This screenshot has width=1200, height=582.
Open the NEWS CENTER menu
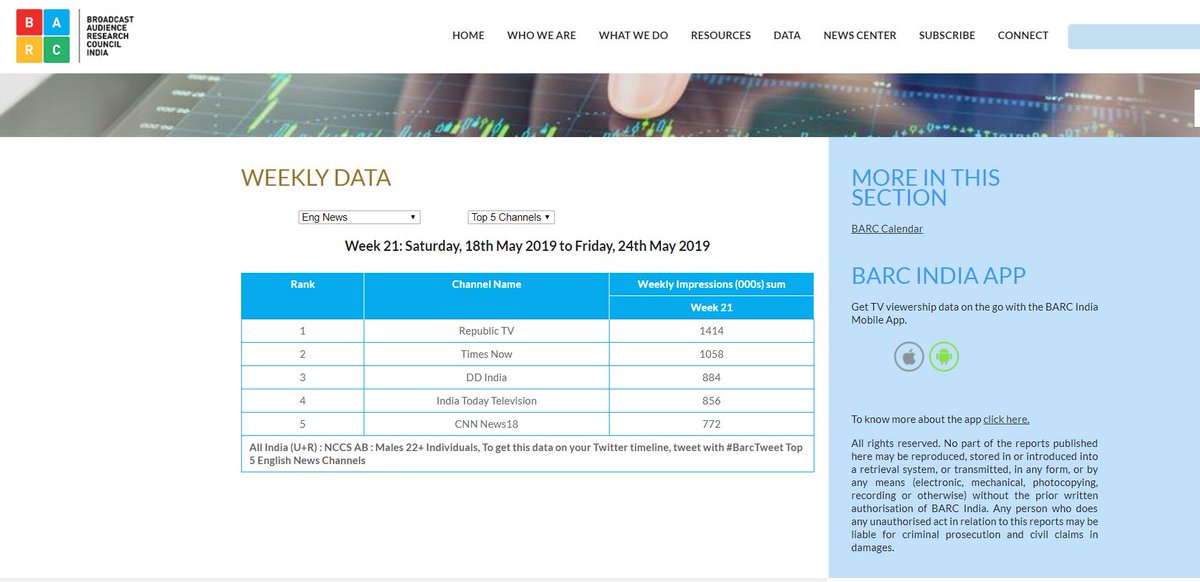[860, 35]
